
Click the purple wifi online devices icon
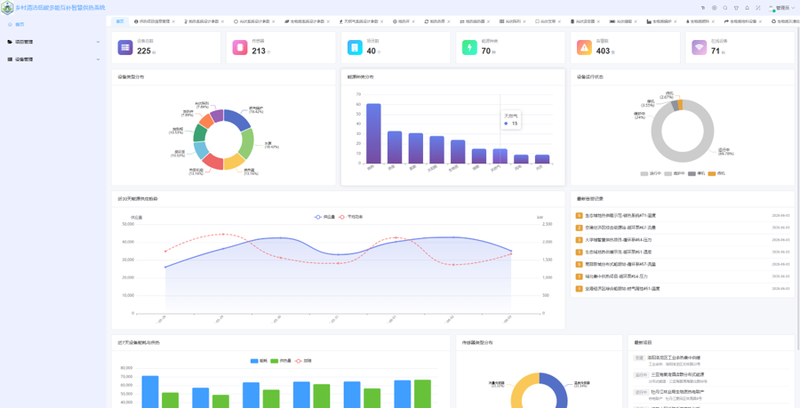point(699,47)
